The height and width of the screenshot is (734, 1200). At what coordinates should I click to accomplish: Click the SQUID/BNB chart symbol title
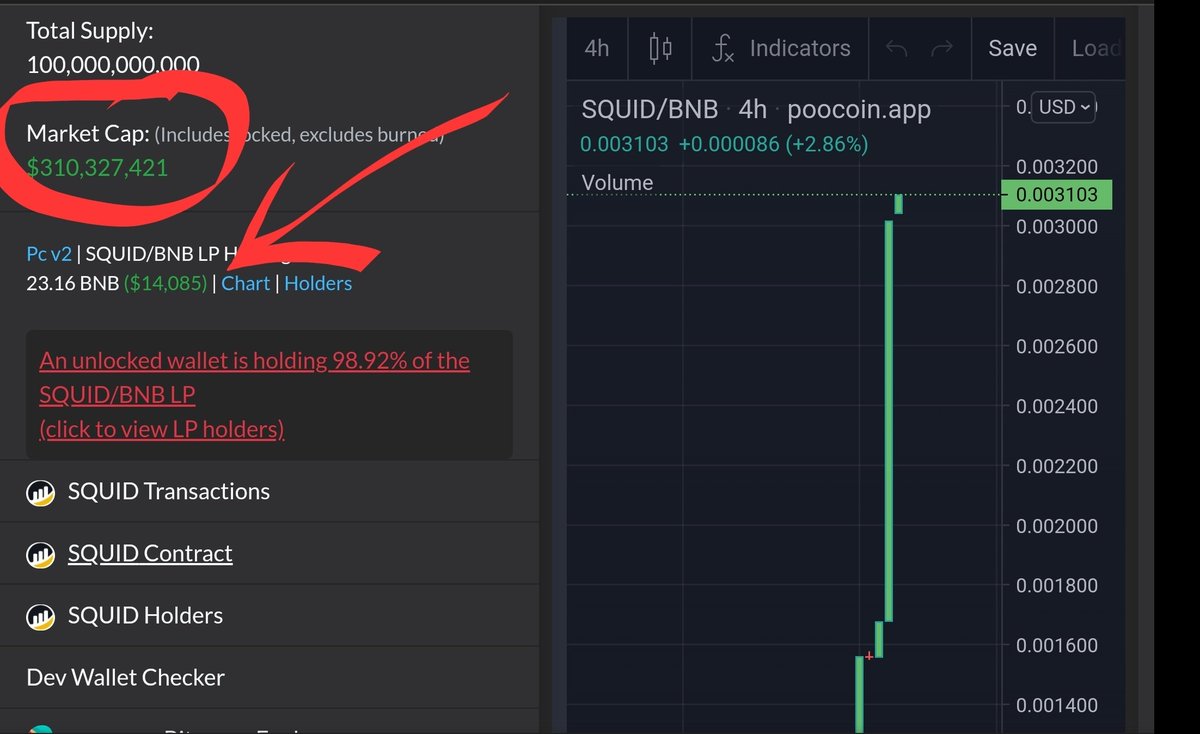[x=650, y=109]
